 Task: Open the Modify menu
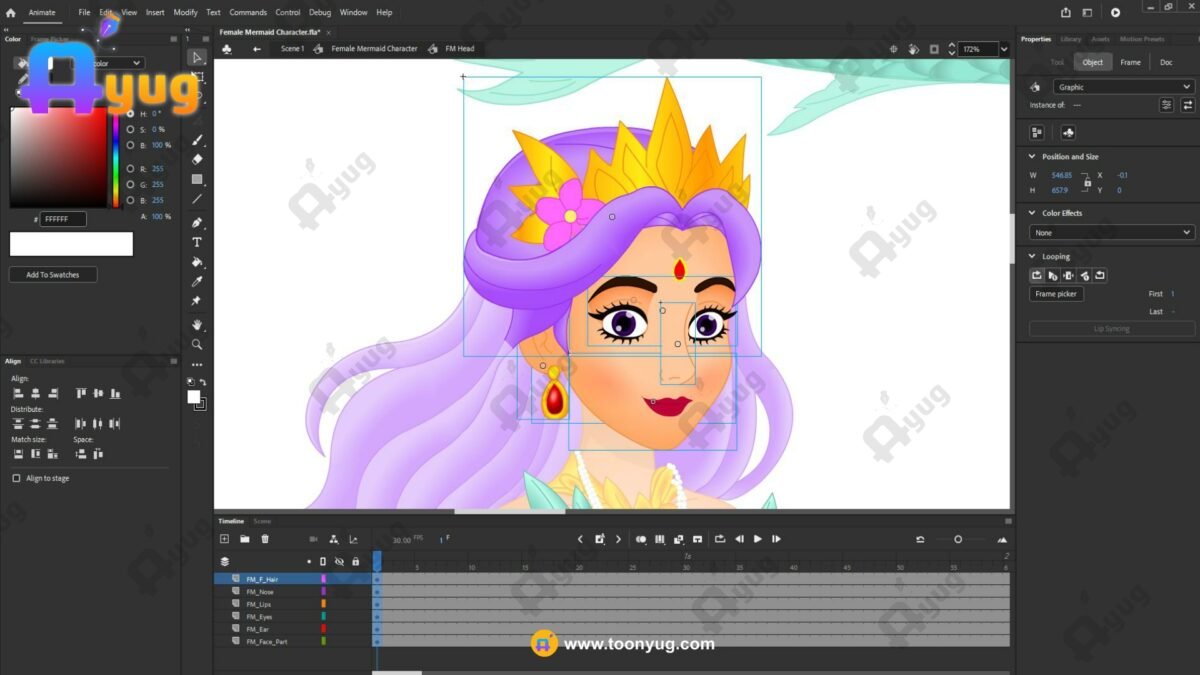[x=185, y=13]
